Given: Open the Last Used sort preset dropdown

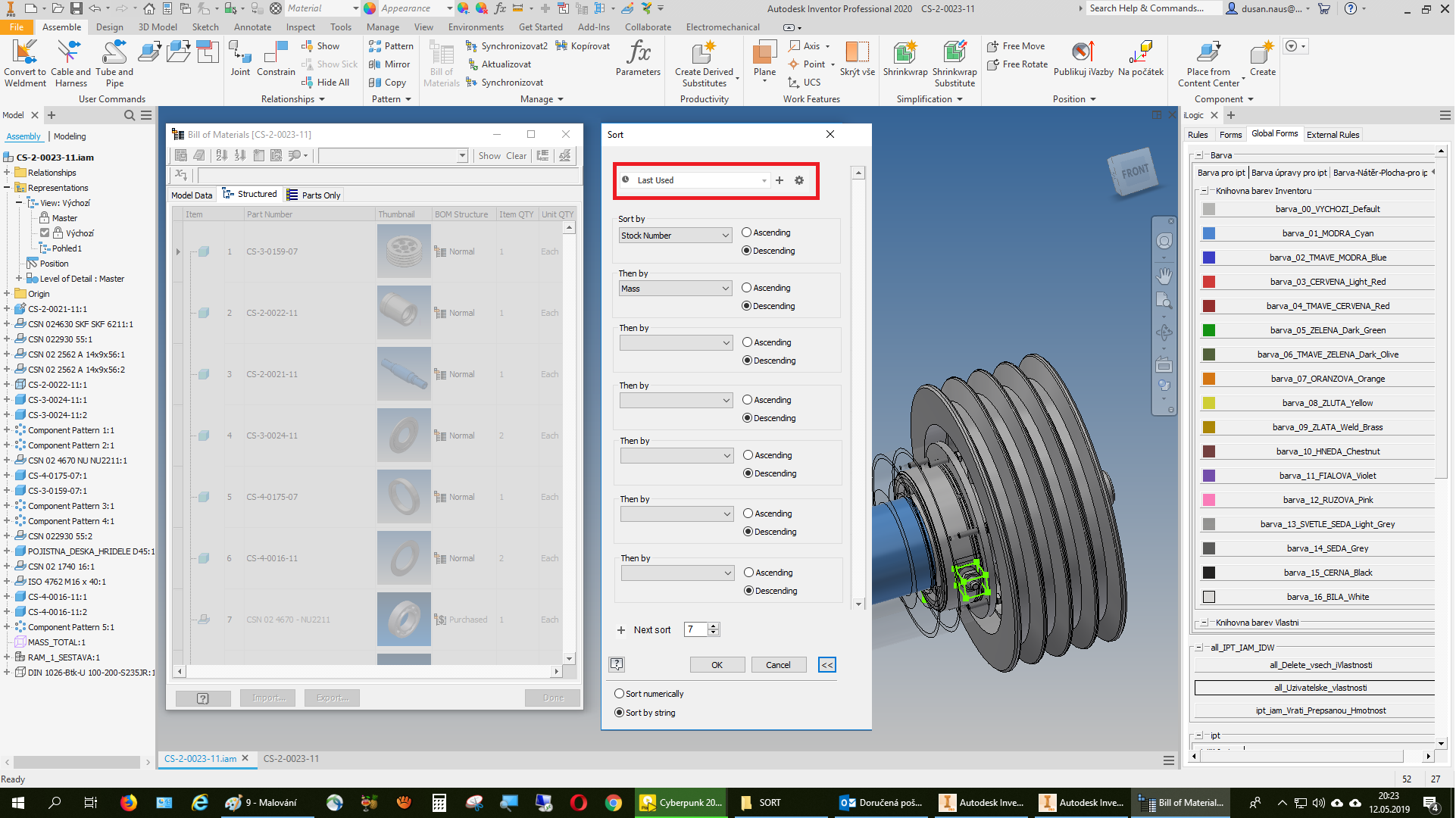Looking at the screenshot, I should tap(763, 180).
